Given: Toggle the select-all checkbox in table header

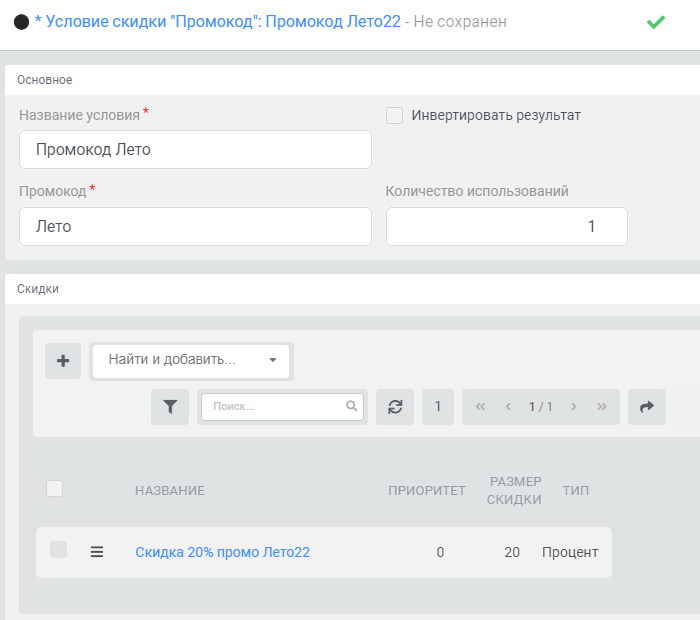Looking at the screenshot, I should pyautogui.click(x=54, y=488).
